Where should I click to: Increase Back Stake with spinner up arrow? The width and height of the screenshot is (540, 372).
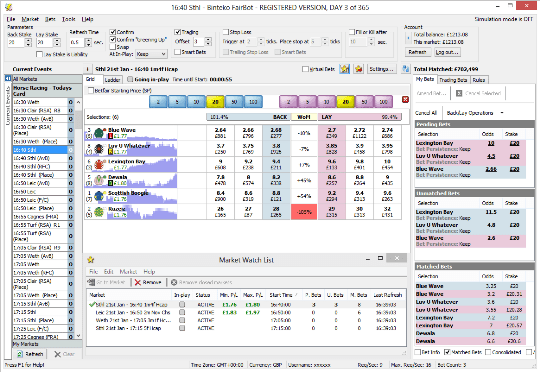(x=28, y=40)
